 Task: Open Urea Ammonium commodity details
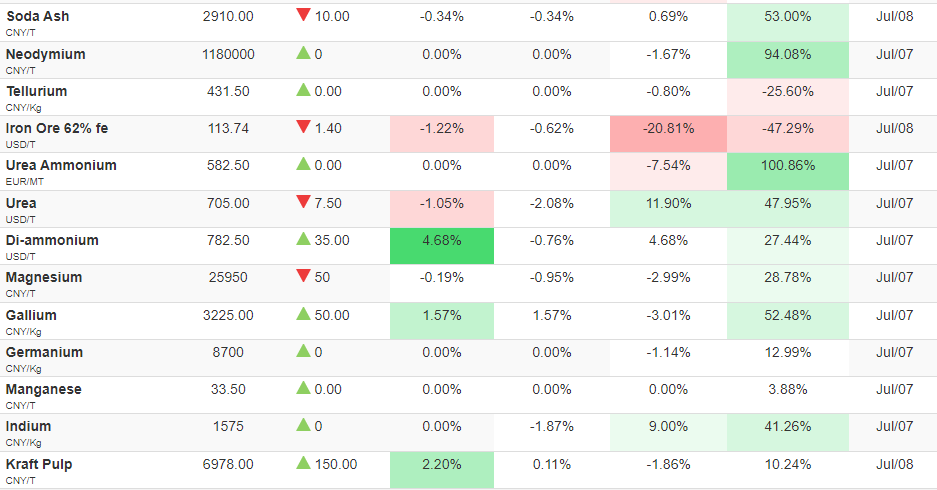[x=61, y=166]
